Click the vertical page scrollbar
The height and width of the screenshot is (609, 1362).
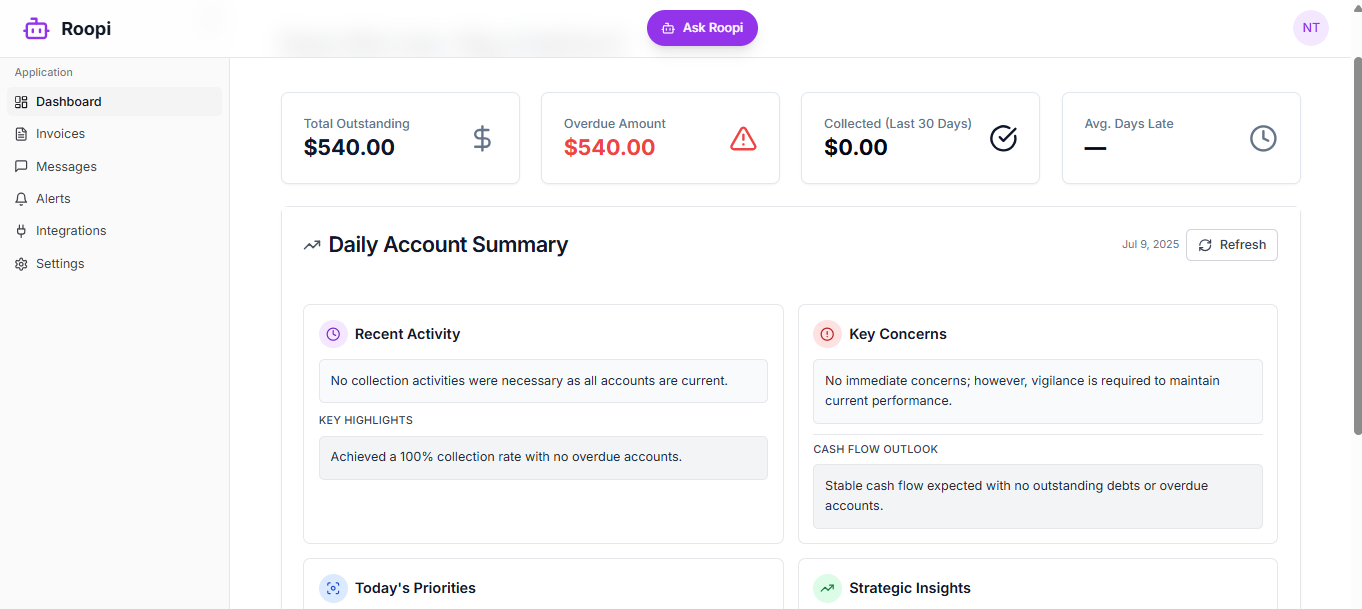click(x=1356, y=250)
